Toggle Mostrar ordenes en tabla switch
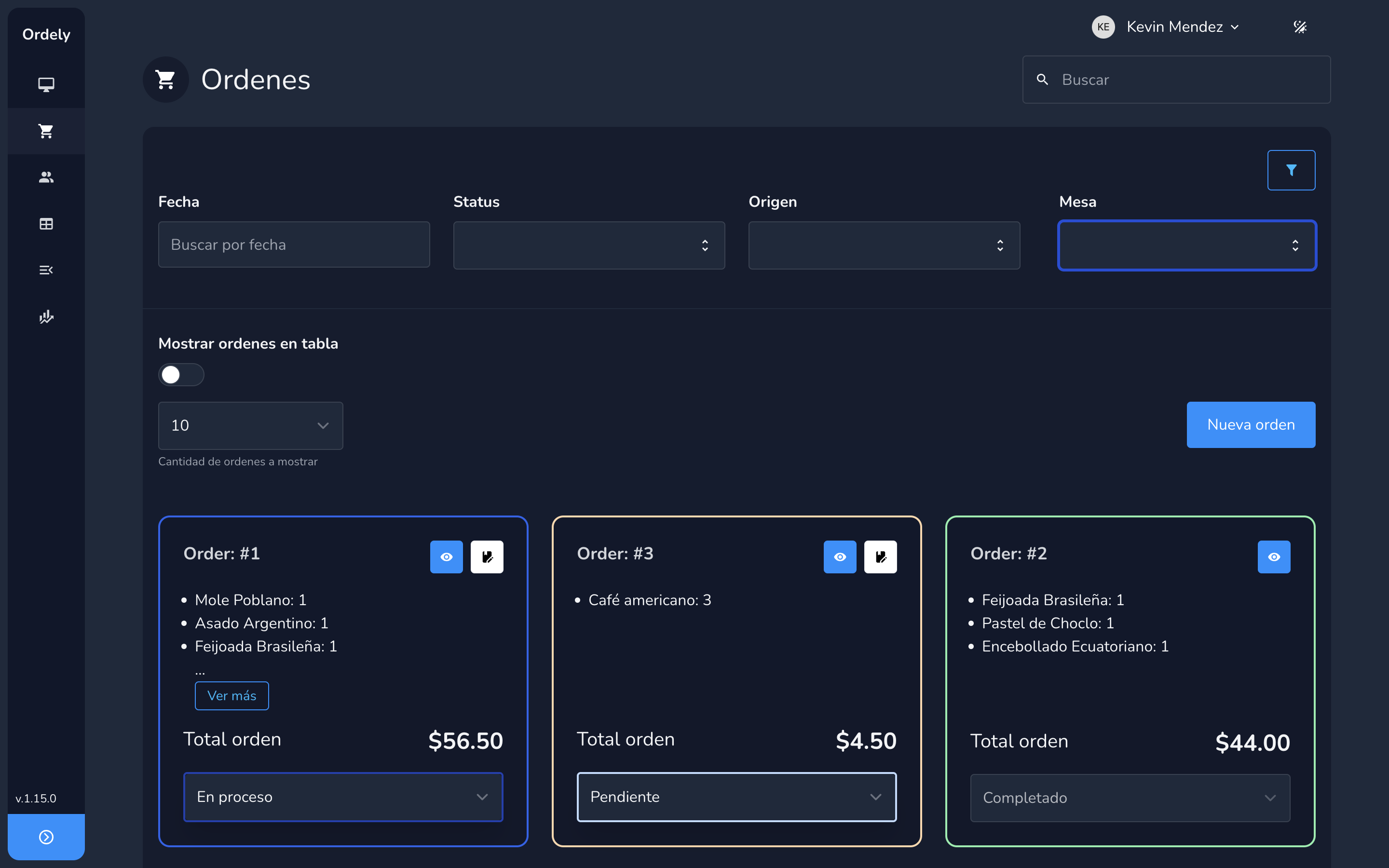 (181, 375)
